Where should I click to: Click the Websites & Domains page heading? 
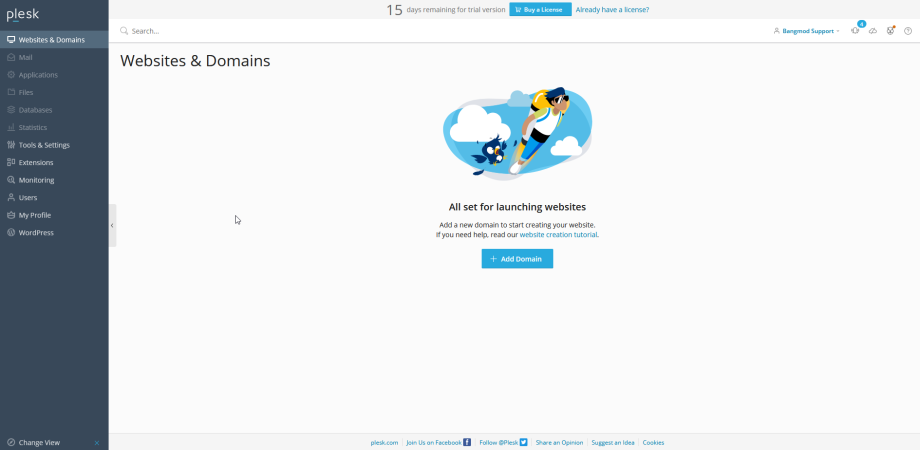point(195,61)
